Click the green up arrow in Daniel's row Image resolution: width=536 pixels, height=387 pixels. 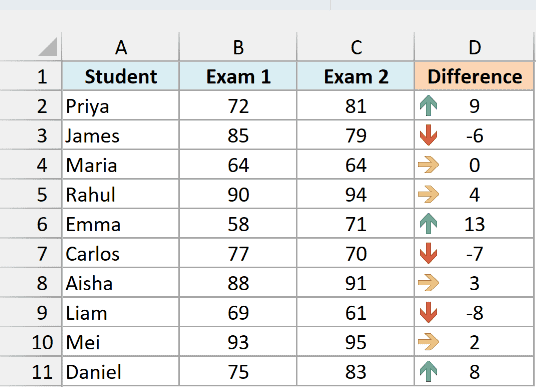[428, 372]
